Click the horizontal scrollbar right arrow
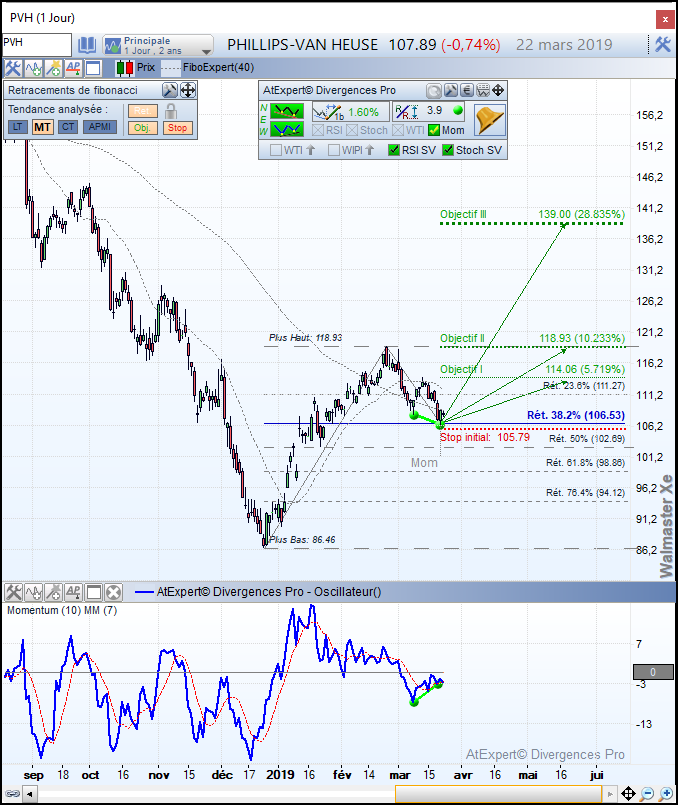 pyautogui.click(x=610, y=795)
